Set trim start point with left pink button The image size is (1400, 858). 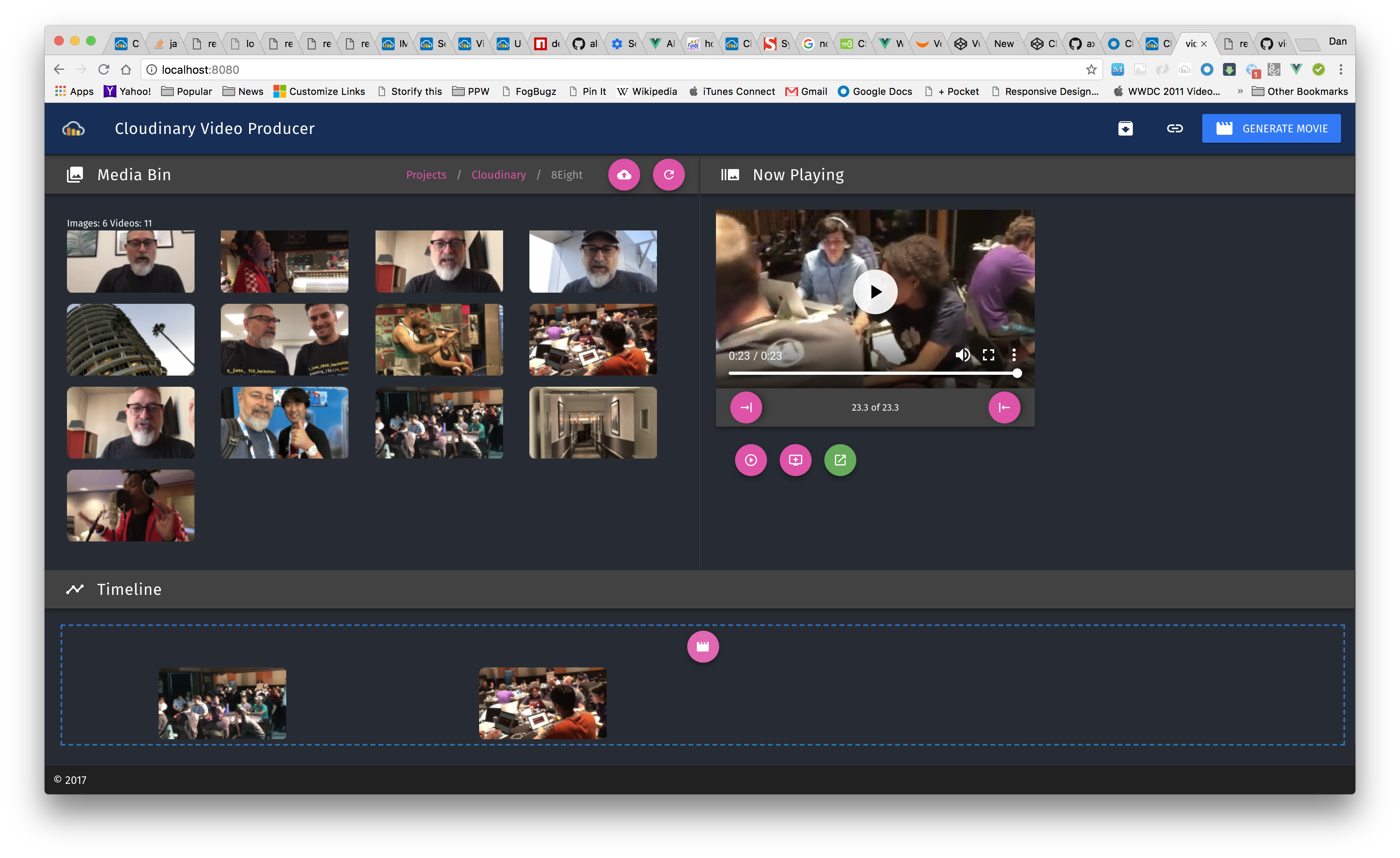click(x=745, y=407)
